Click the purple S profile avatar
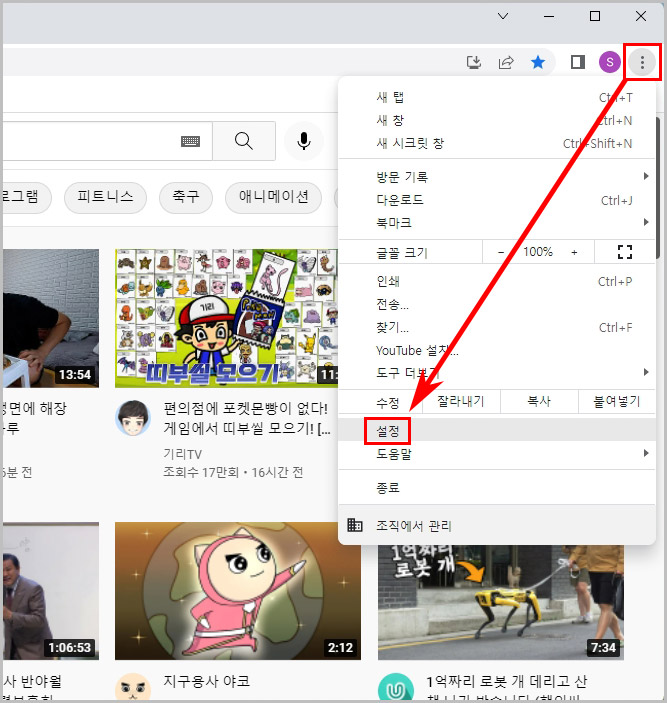The height and width of the screenshot is (703, 667). pyautogui.click(x=610, y=62)
